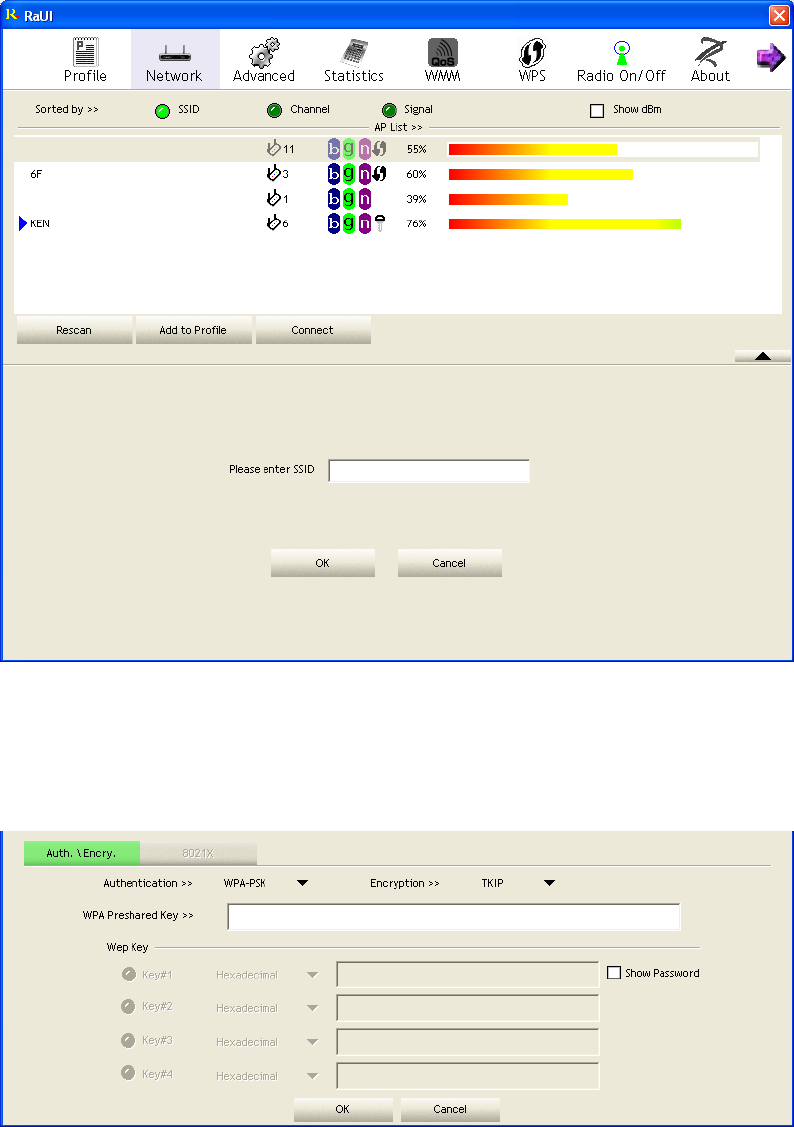Collapse the lower panel with up arrow
This screenshot has height=1127, width=794.
[763, 356]
